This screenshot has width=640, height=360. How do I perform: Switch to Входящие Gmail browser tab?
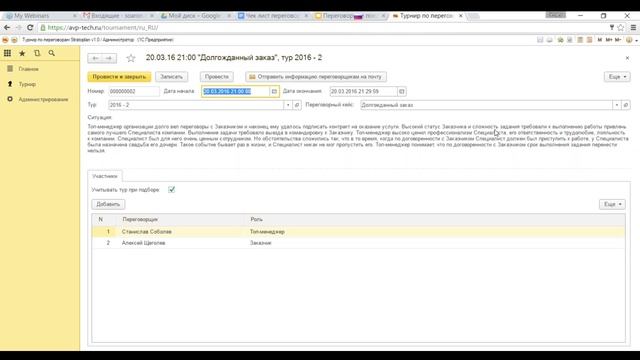(x=117, y=16)
